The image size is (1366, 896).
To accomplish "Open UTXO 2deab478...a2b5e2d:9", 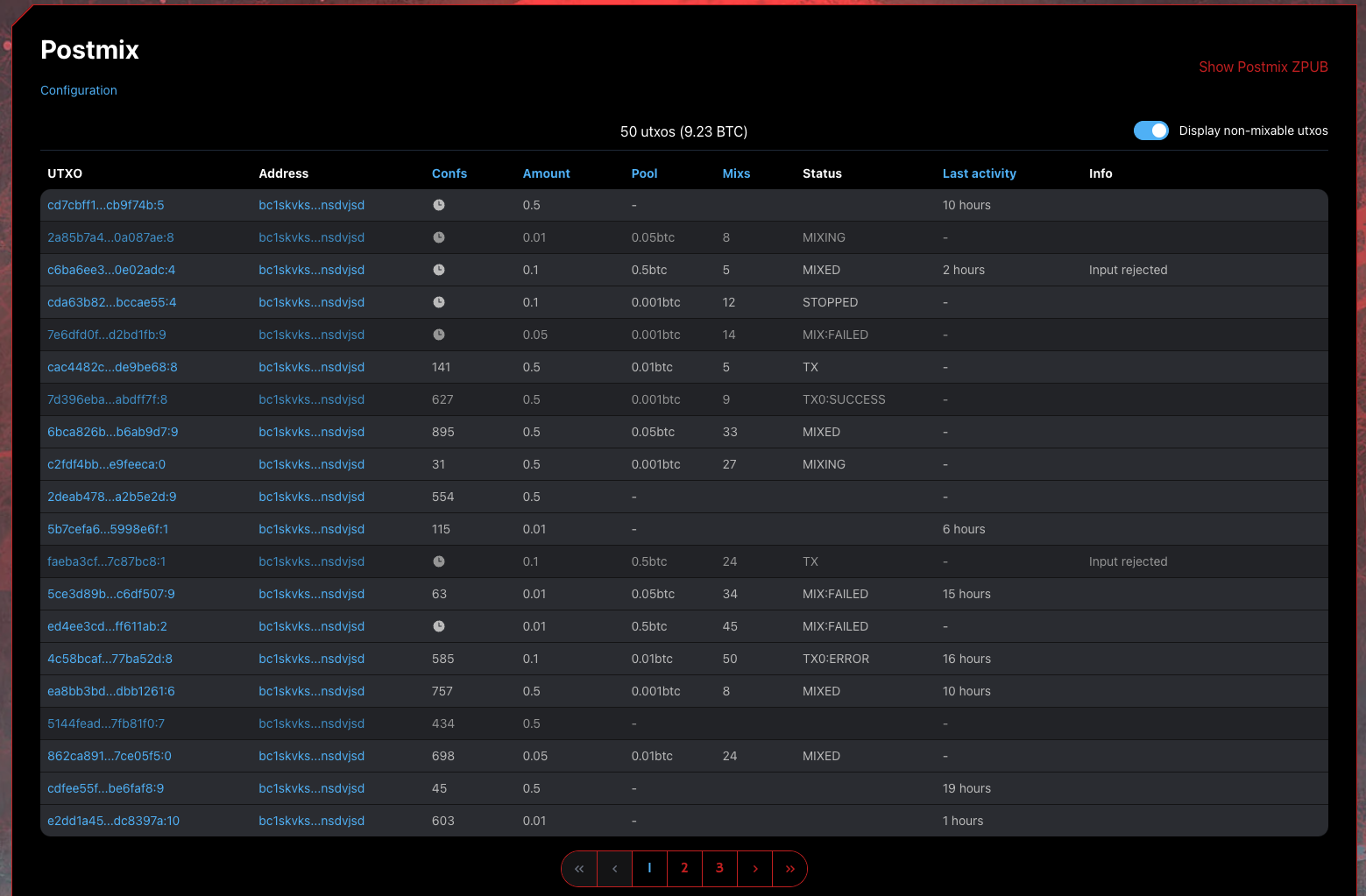I will coord(112,497).
